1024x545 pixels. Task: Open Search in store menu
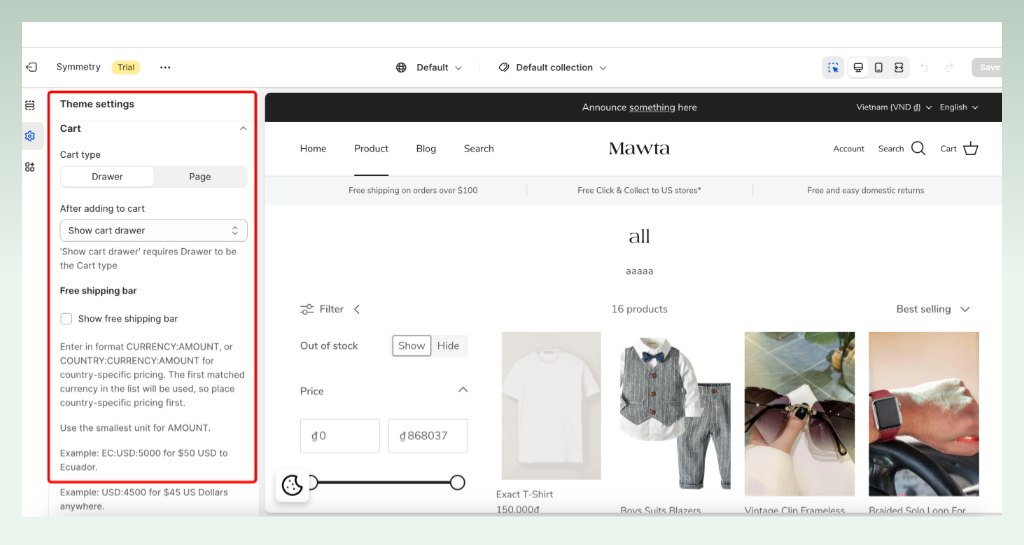point(479,149)
